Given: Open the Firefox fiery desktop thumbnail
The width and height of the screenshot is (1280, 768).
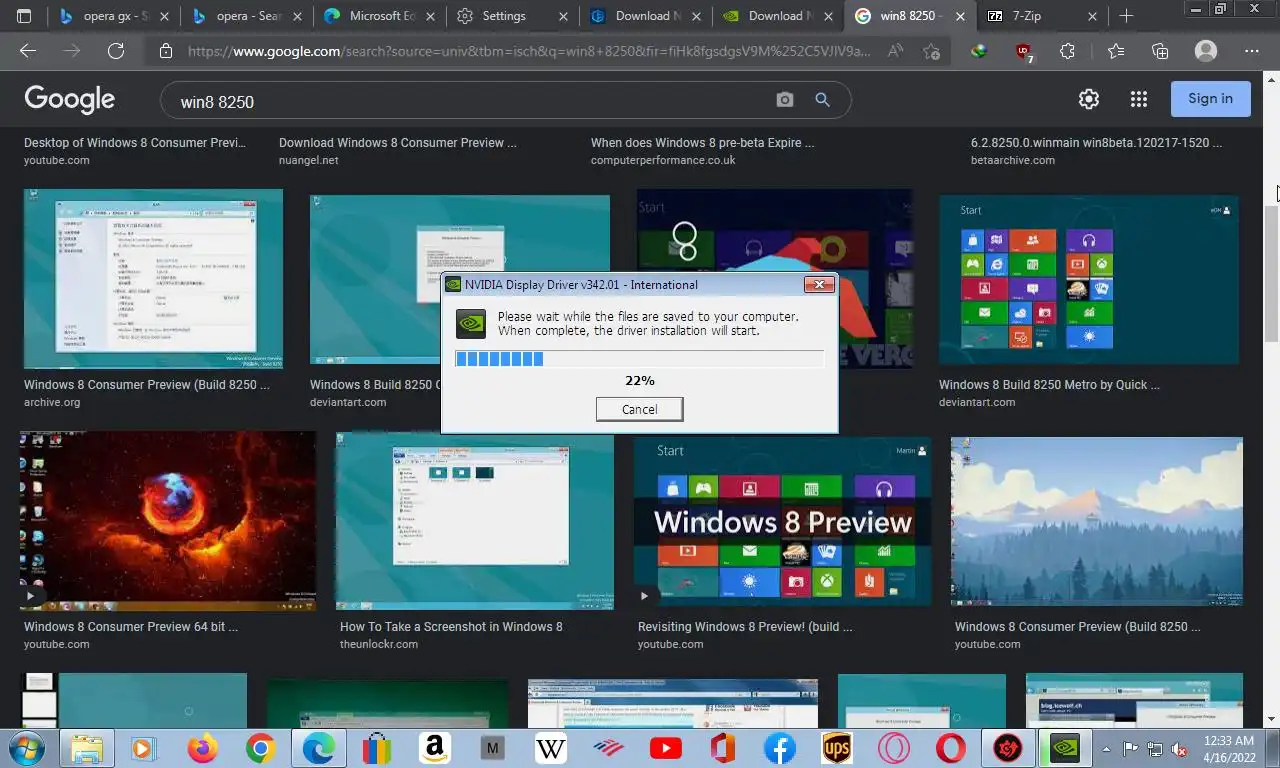Looking at the screenshot, I should pyautogui.click(x=168, y=520).
